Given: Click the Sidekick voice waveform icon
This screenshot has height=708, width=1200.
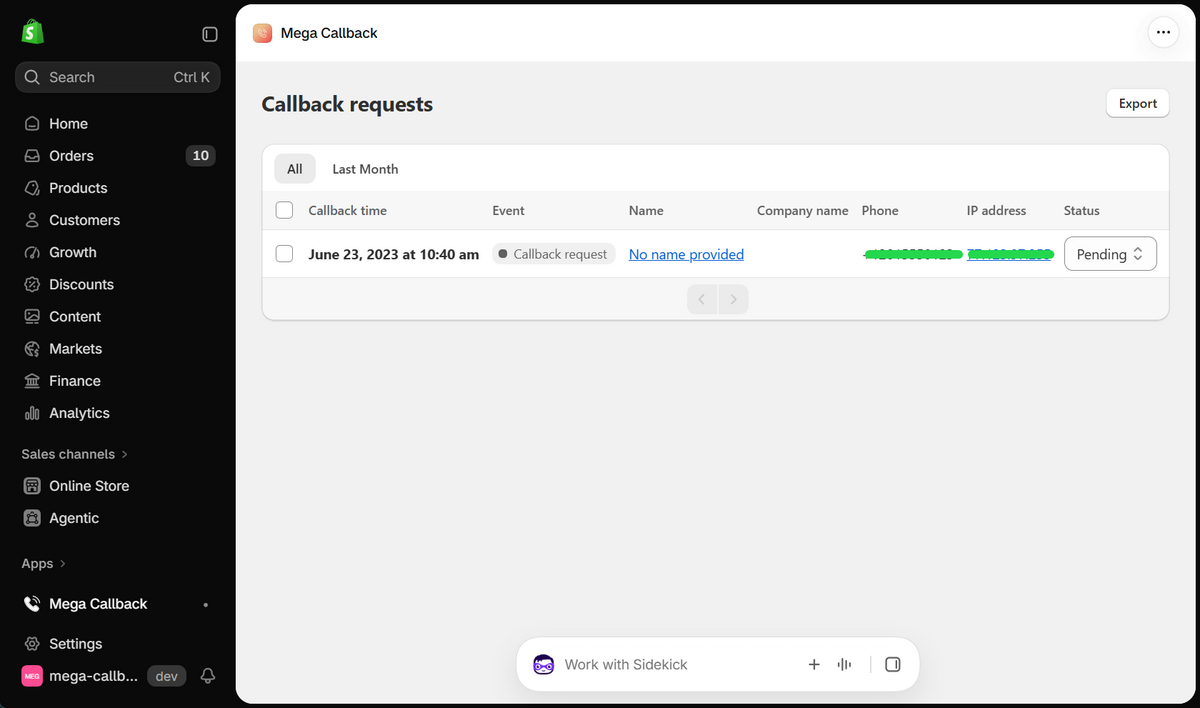Looking at the screenshot, I should point(845,664).
